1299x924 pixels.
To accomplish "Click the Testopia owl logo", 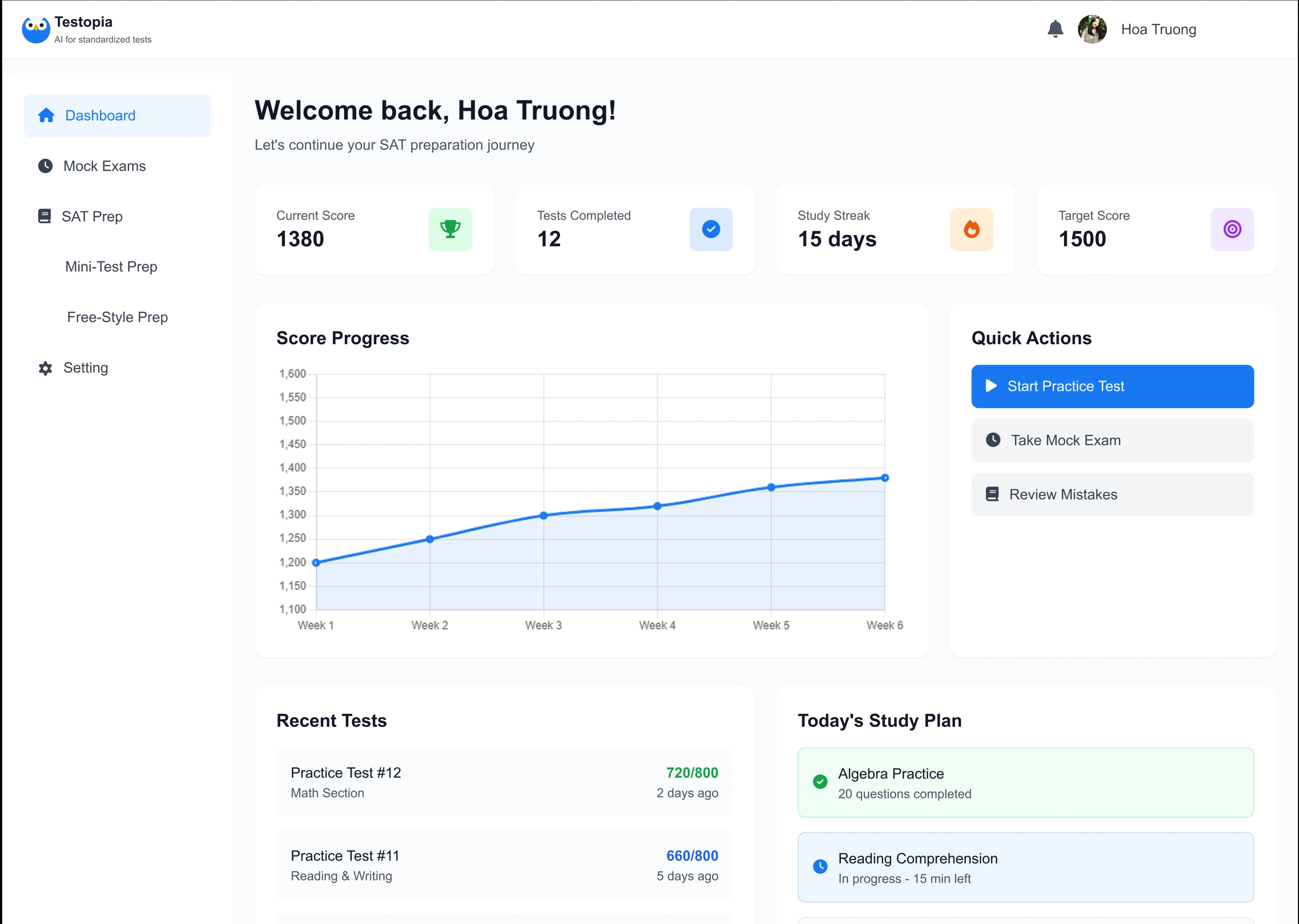I will (x=36, y=29).
